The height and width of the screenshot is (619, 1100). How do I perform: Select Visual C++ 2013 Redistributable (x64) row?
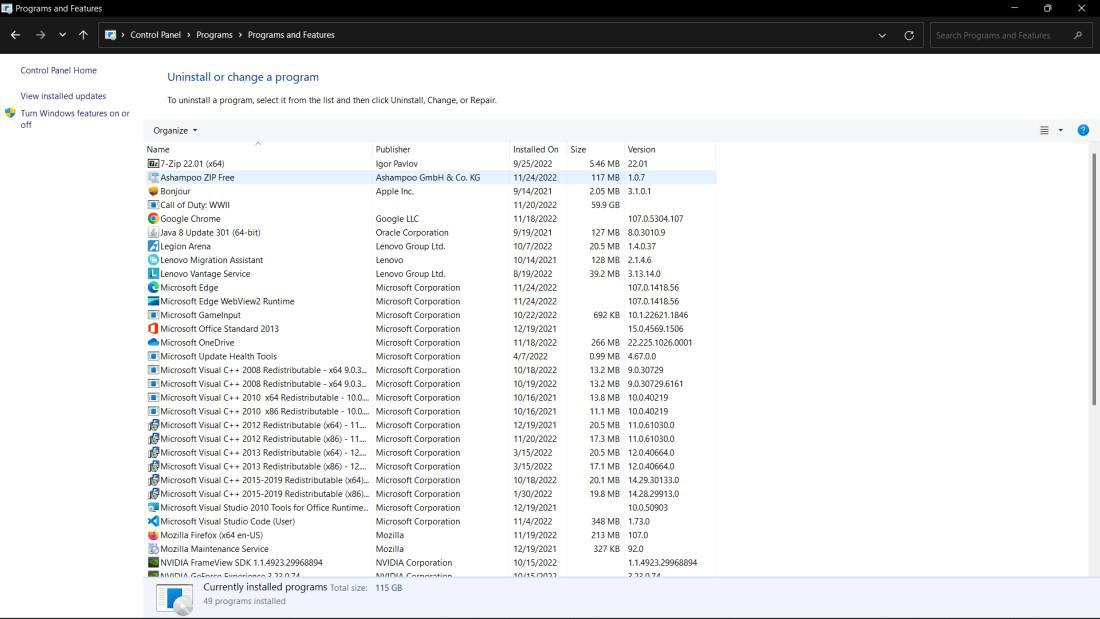click(x=430, y=453)
